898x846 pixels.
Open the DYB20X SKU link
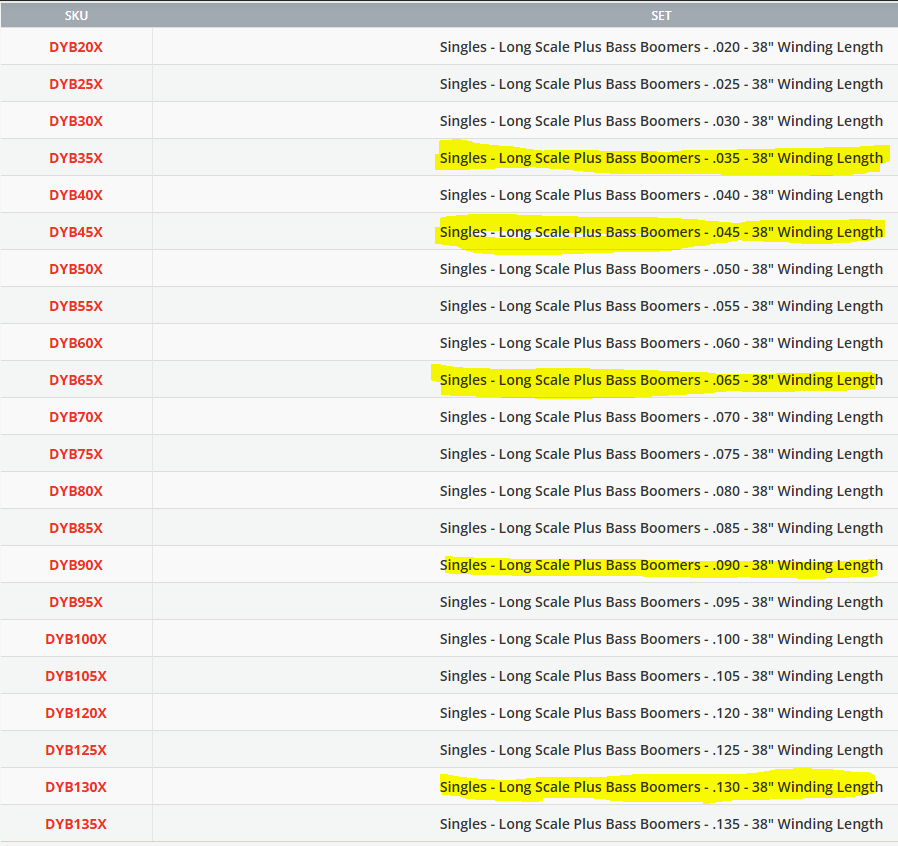[76, 47]
